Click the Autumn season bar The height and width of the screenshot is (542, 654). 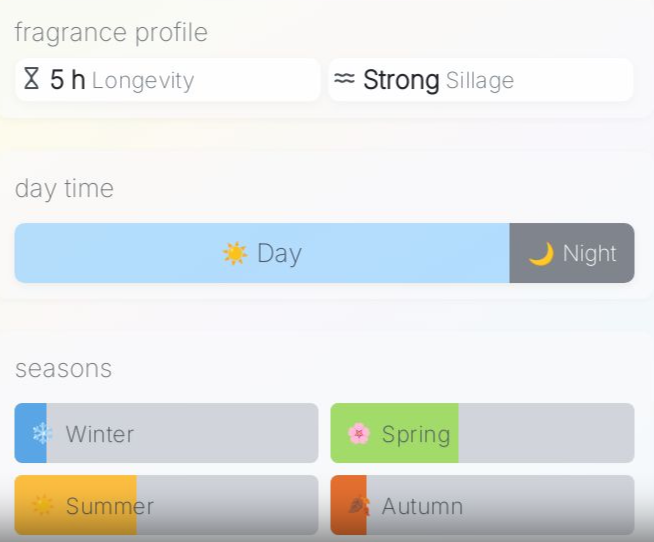pos(482,505)
